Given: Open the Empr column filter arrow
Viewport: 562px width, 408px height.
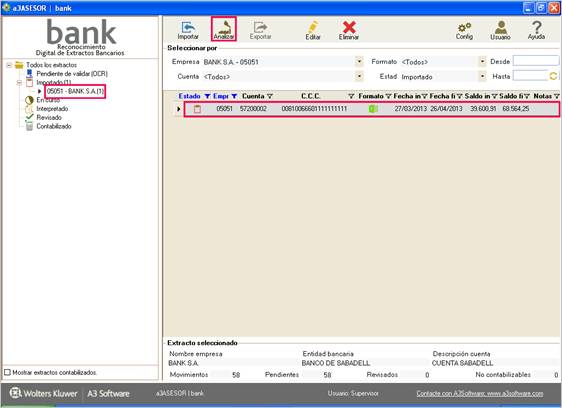Looking at the screenshot, I should pyautogui.click(x=234, y=96).
